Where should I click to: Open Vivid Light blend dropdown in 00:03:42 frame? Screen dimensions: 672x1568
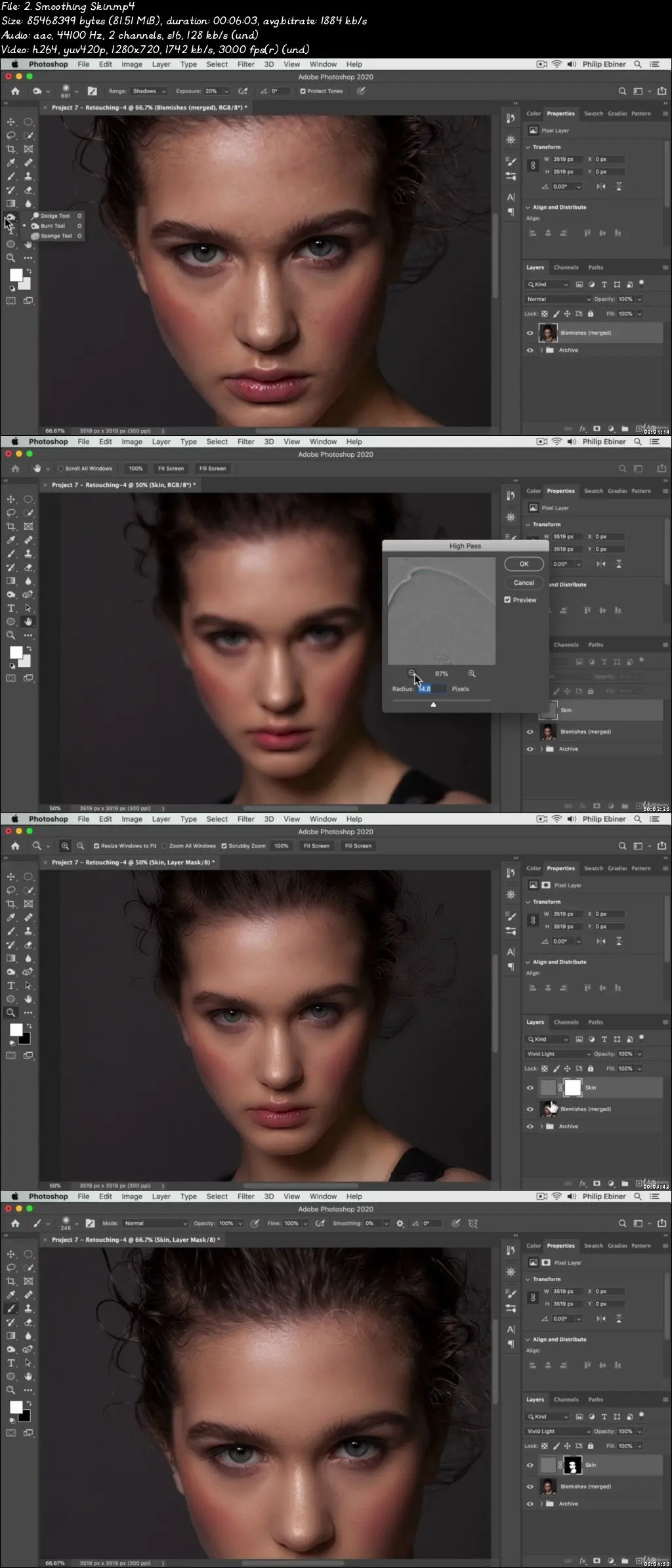(x=558, y=1054)
